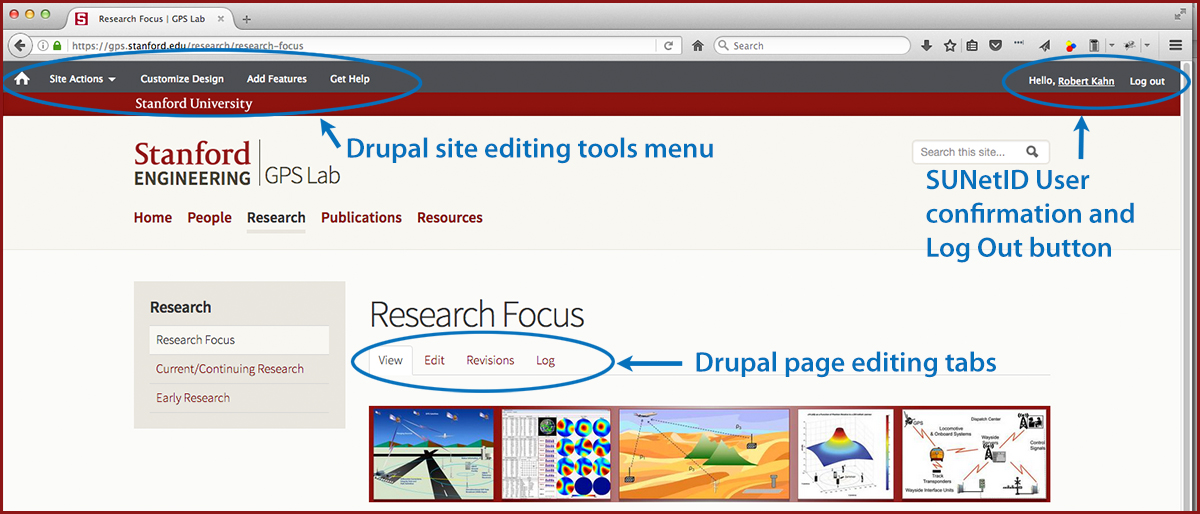The height and width of the screenshot is (514, 1200).
Task: Click the Firefox home toolbar icon
Action: coord(698,45)
